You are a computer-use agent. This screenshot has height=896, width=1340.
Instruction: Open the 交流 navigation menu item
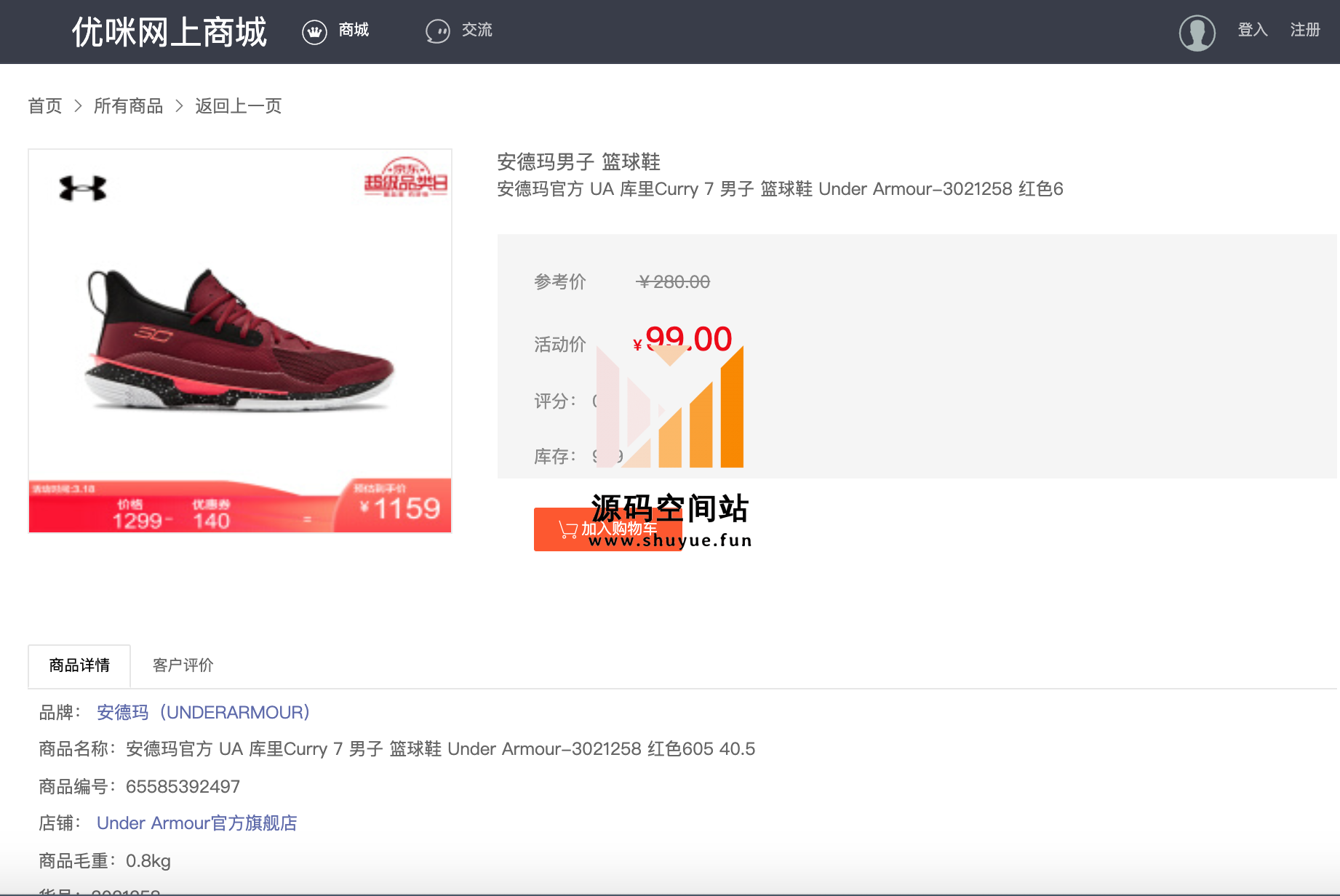pyautogui.click(x=477, y=30)
